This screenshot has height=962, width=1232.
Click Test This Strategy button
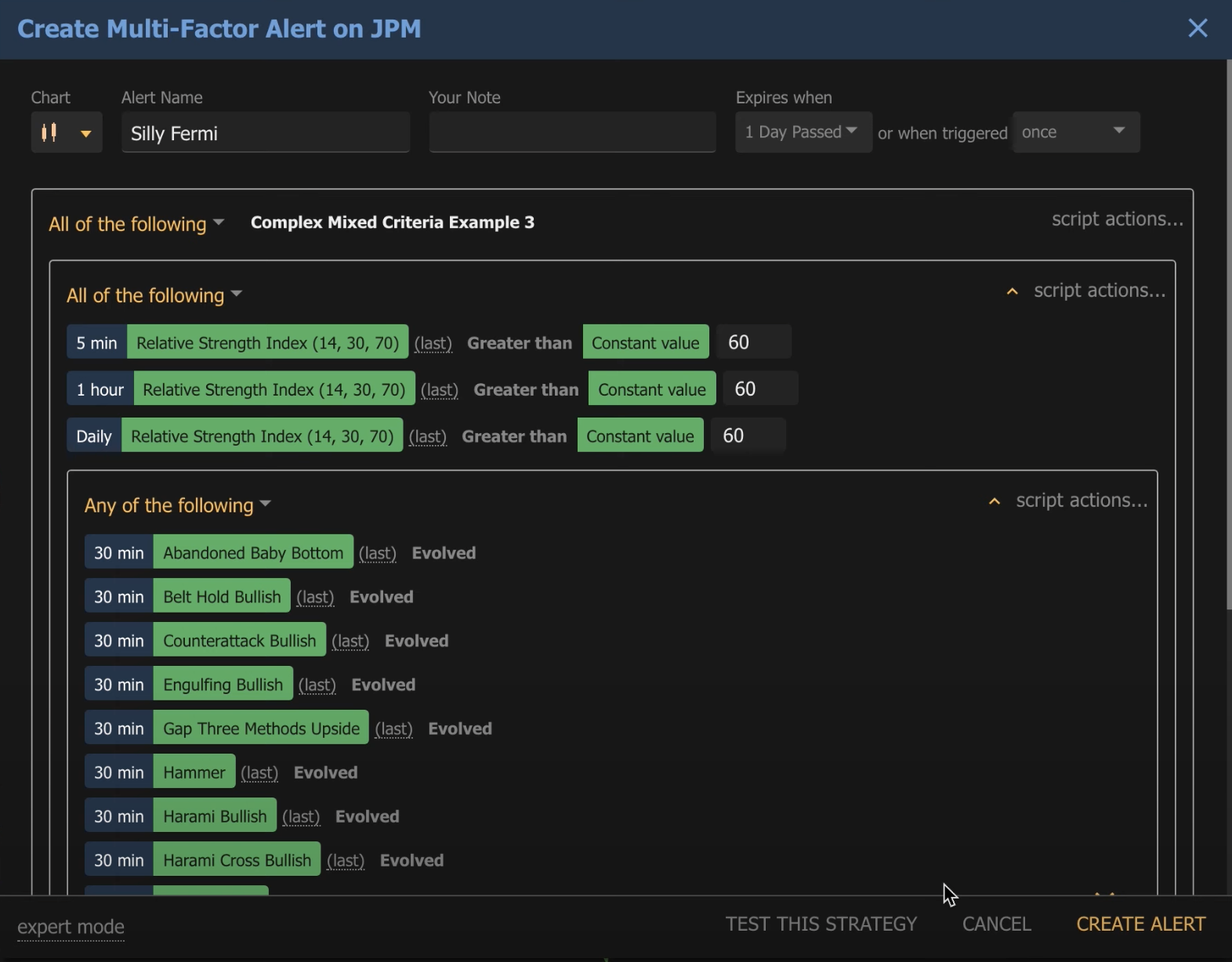(x=821, y=924)
